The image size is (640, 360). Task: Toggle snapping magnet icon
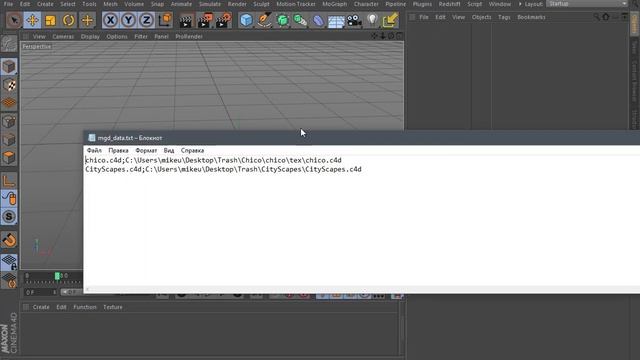click(9, 240)
